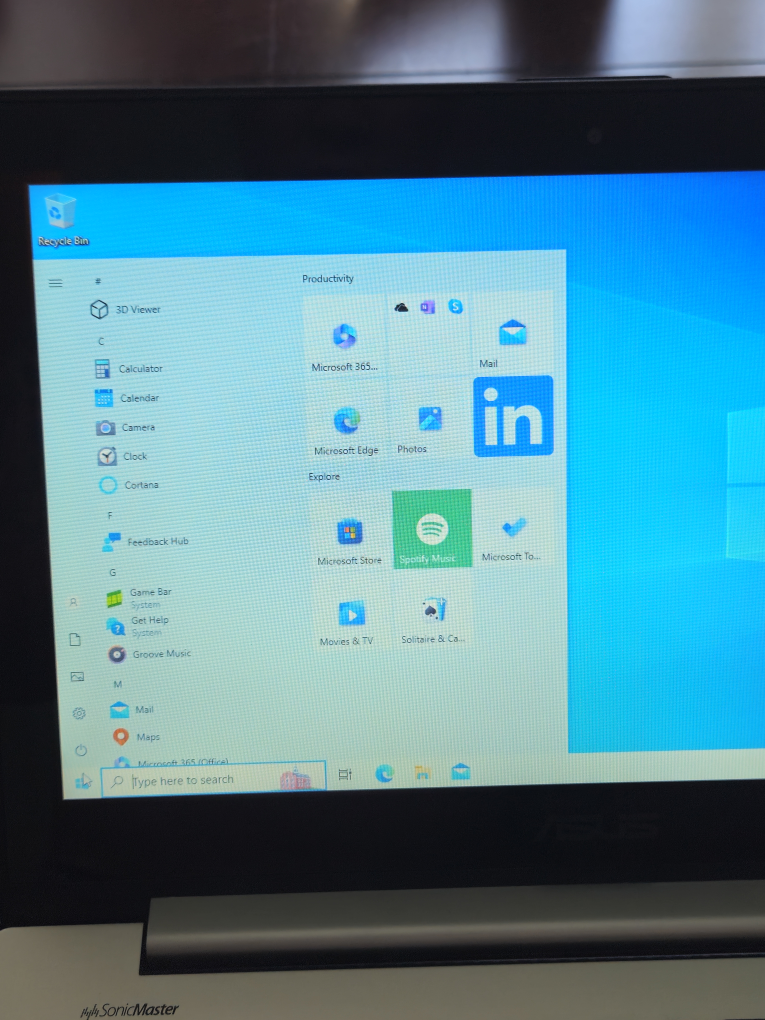This screenshot has width=765, height=1020.
Task: Select the F letter group header
Action: coord(110,515)
